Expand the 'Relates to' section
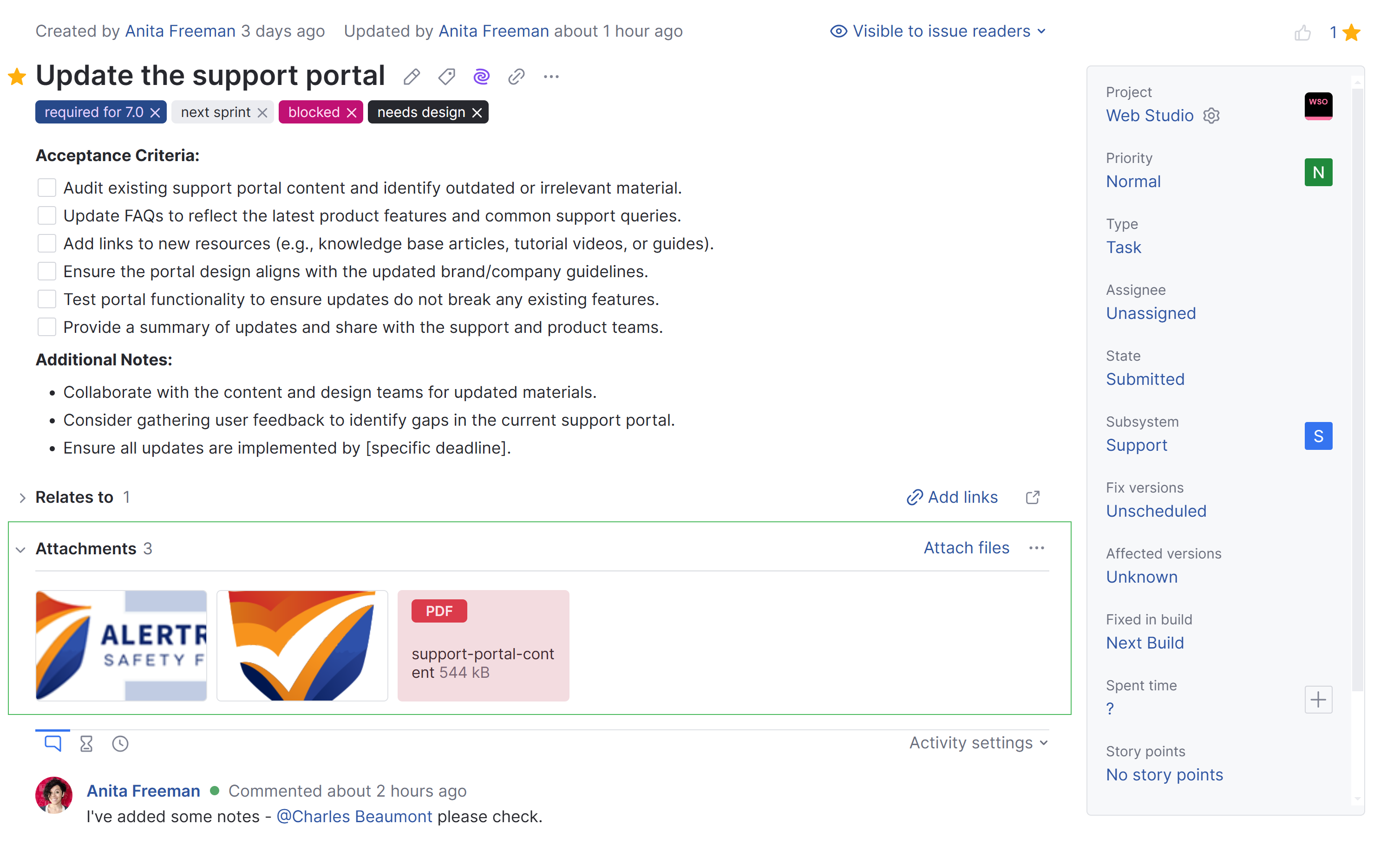 (22, 498)
